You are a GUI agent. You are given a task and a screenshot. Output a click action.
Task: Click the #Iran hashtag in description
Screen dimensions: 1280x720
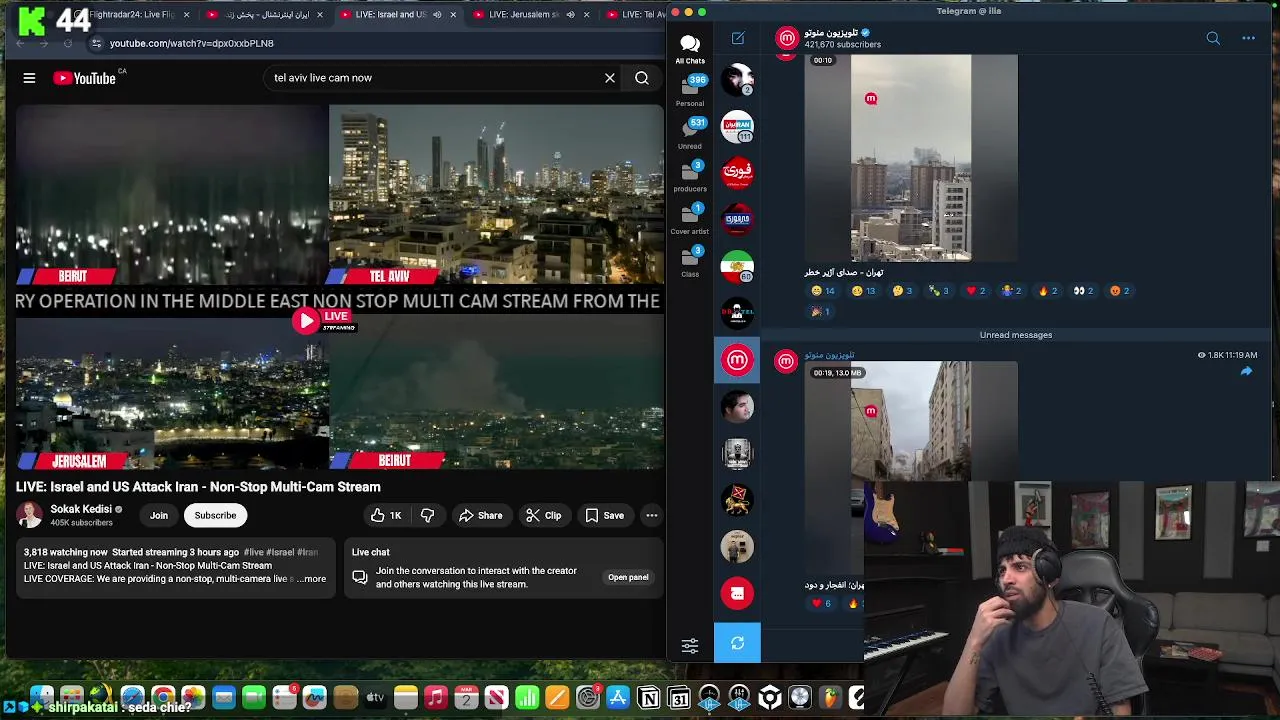point(307,552)
